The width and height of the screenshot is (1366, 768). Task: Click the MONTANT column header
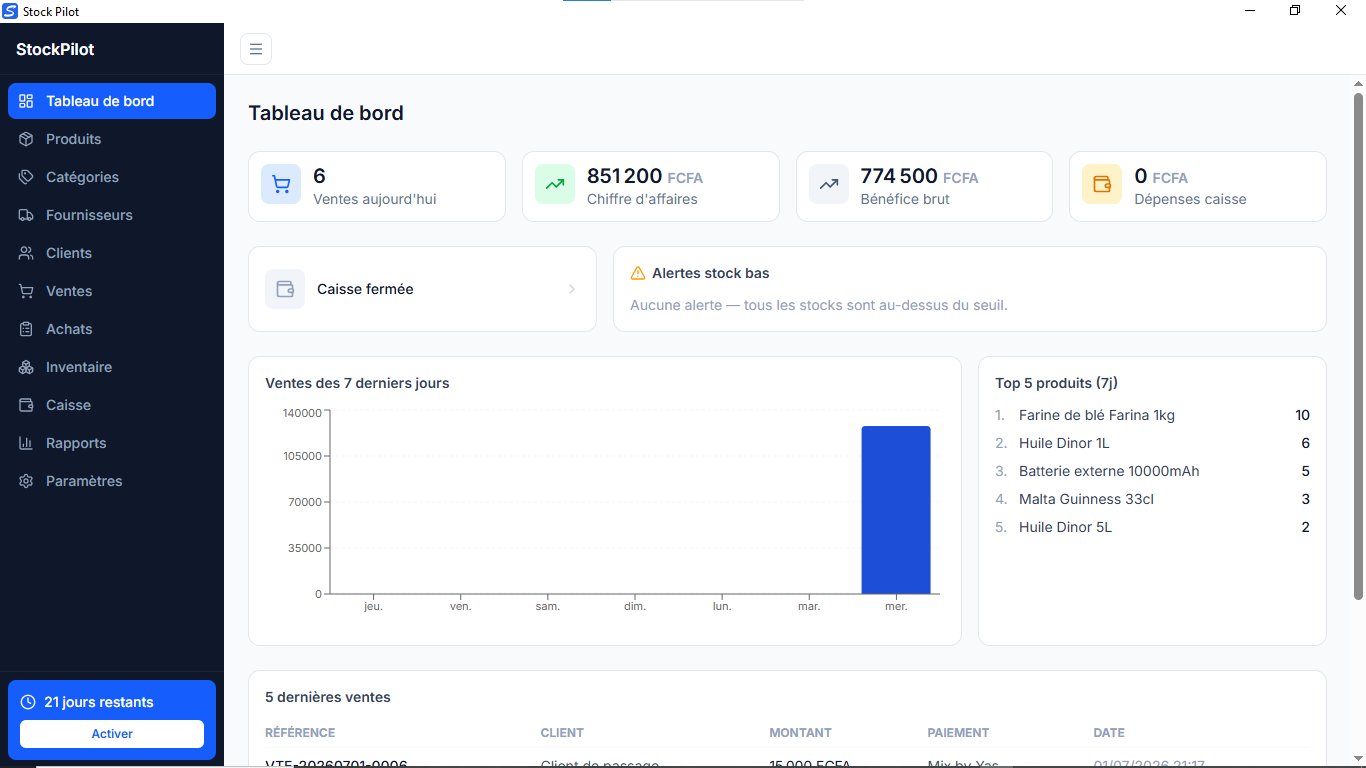(x=800, y=733)
